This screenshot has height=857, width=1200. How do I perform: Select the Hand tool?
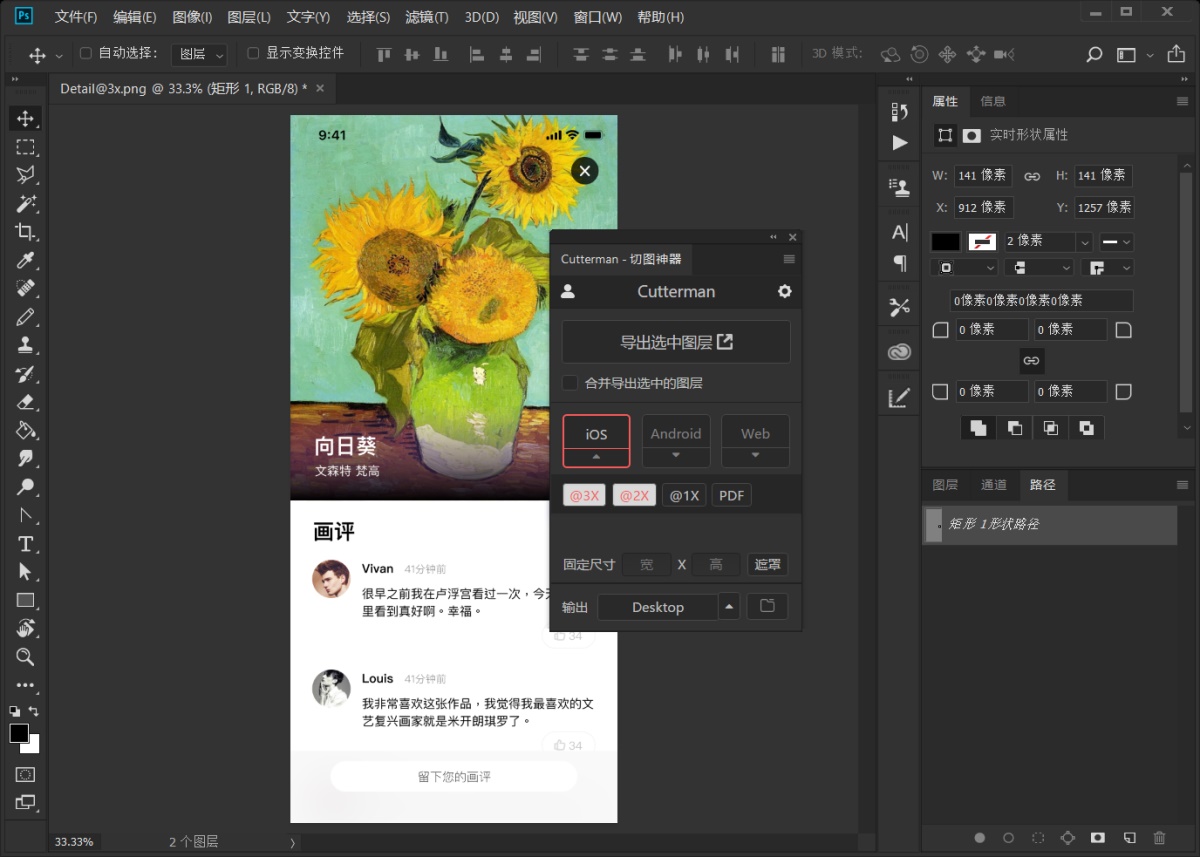click(x=25, y=628)
